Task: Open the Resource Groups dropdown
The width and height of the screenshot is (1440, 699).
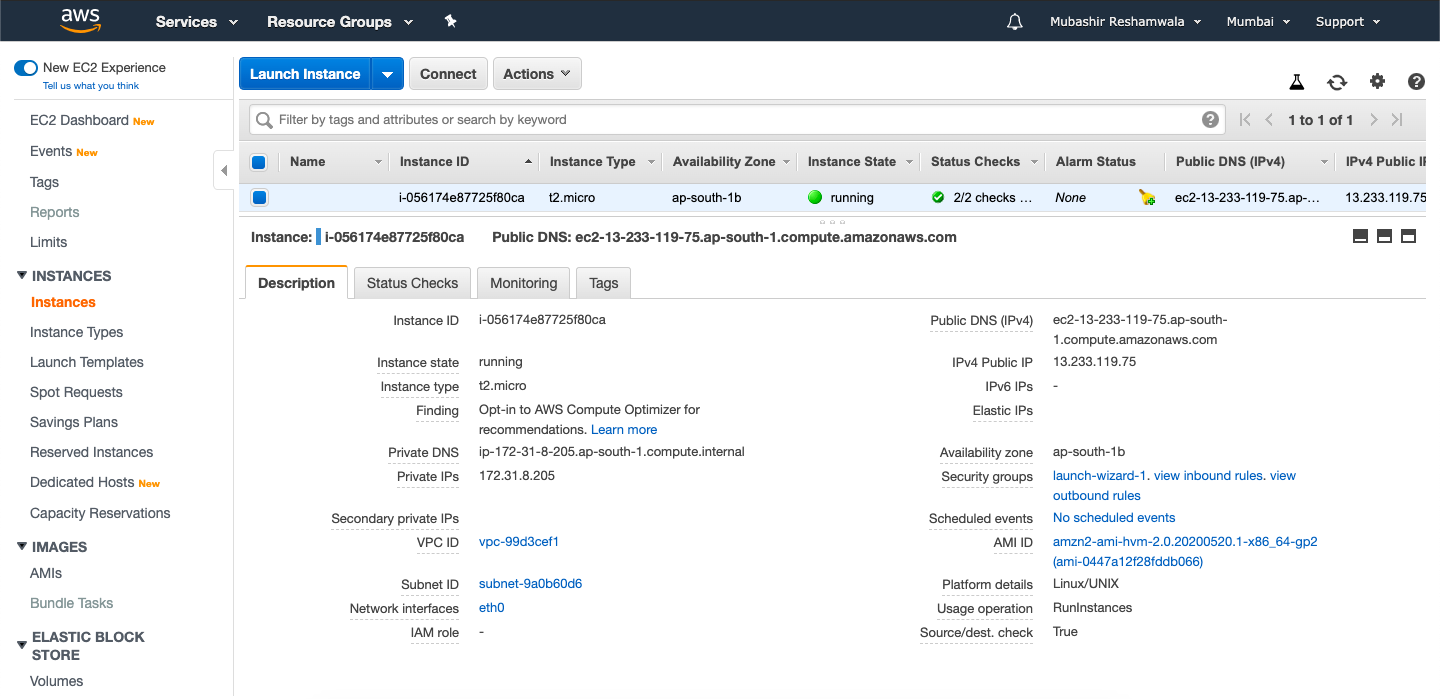Action: pyautogui.click(x=340, y=21)
